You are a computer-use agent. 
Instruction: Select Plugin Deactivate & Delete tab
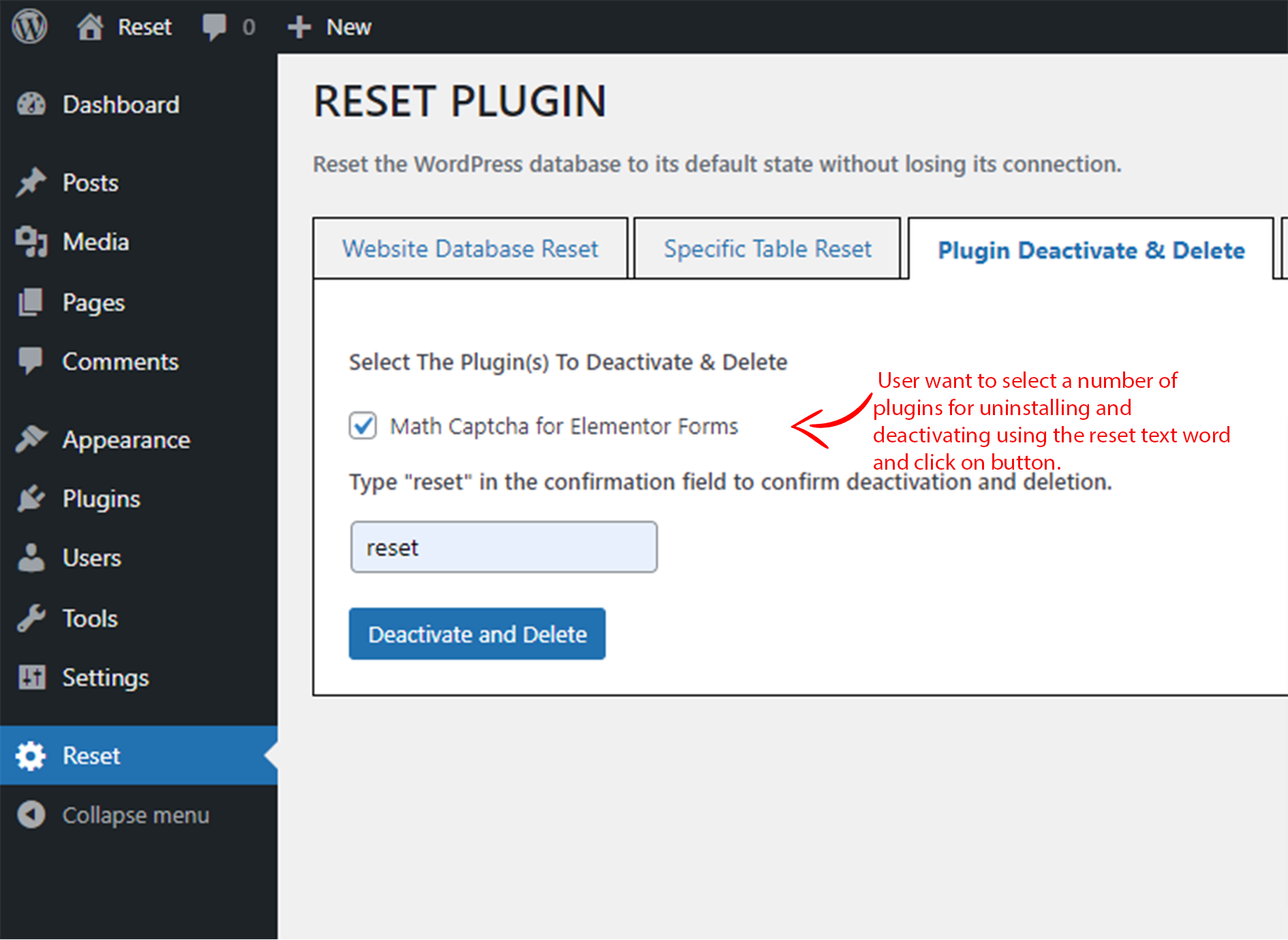(1091, 249)
